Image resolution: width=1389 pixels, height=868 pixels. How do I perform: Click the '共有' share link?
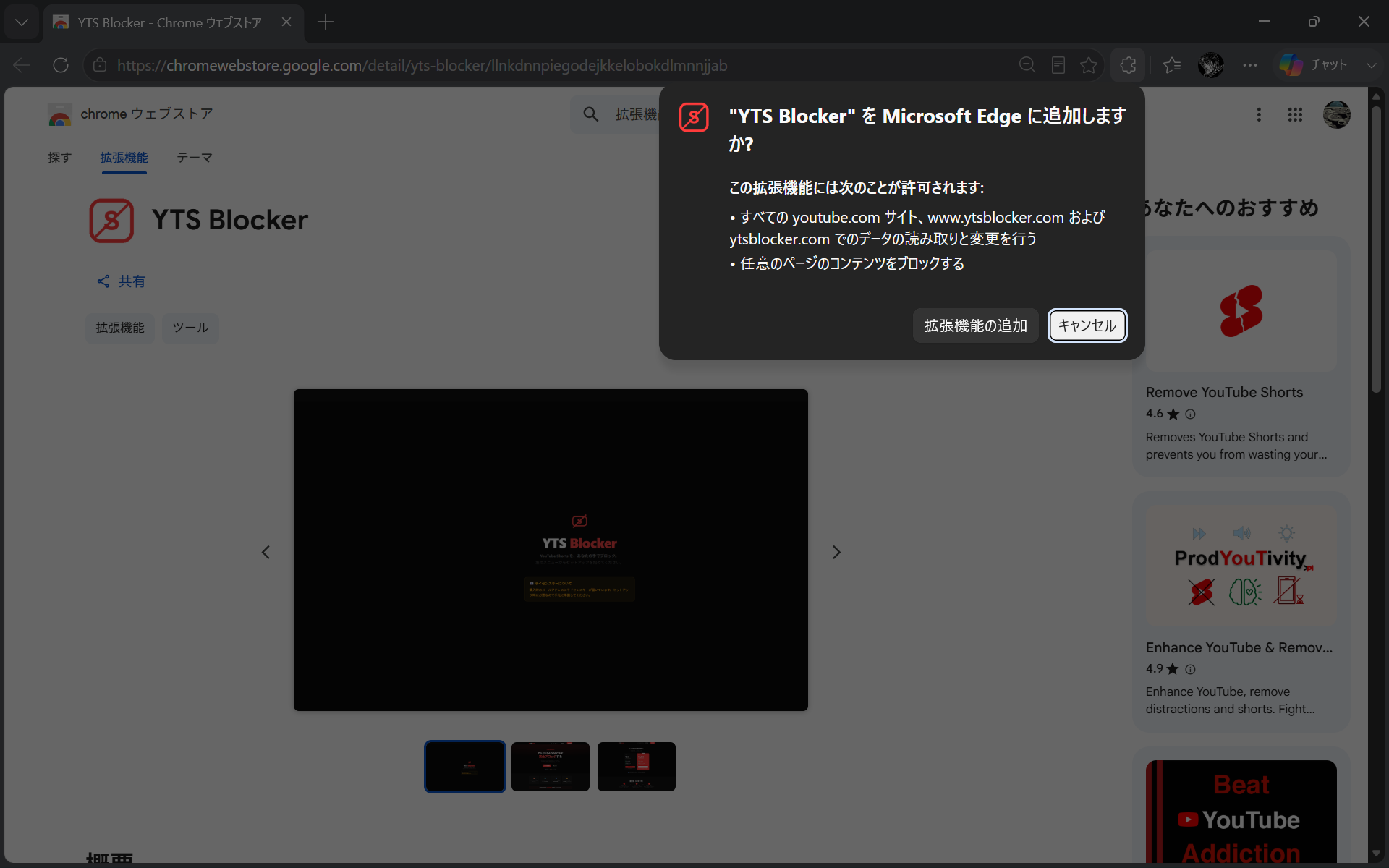click(122, 281)
